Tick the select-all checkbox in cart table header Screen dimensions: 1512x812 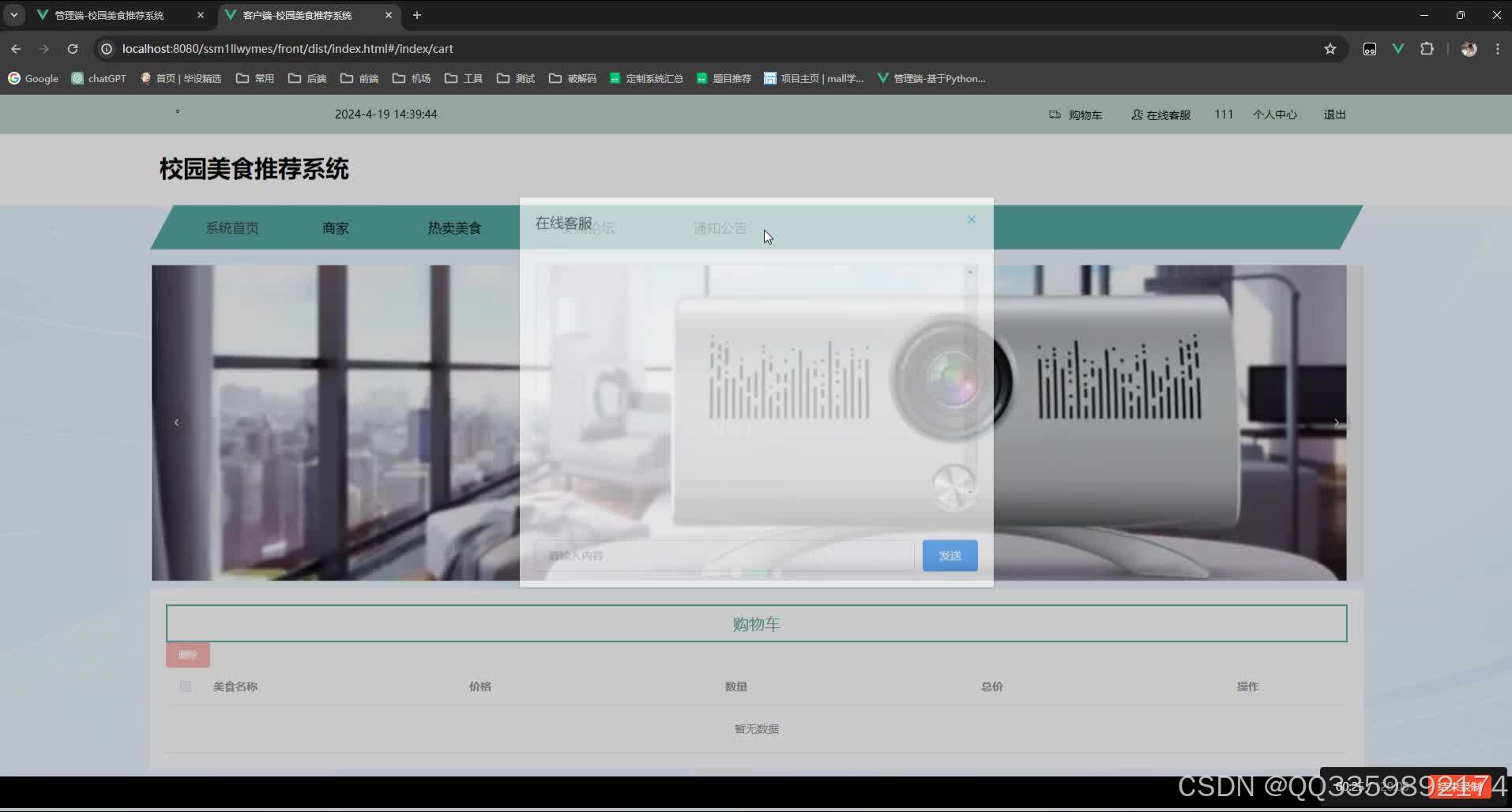pos(186,686)
